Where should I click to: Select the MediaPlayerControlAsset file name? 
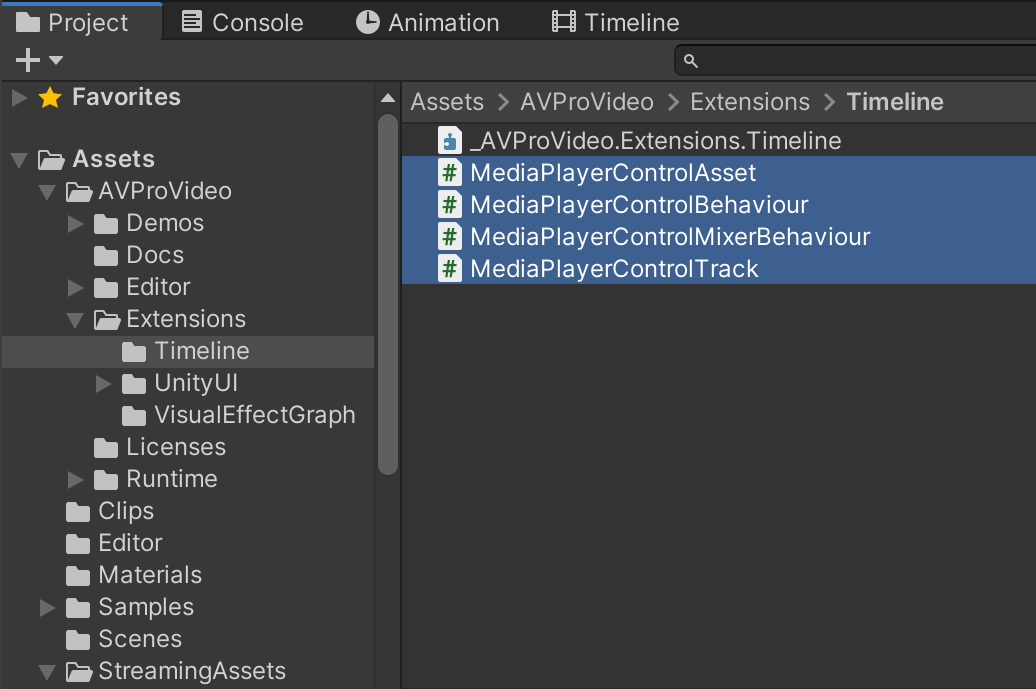[613, 173]
